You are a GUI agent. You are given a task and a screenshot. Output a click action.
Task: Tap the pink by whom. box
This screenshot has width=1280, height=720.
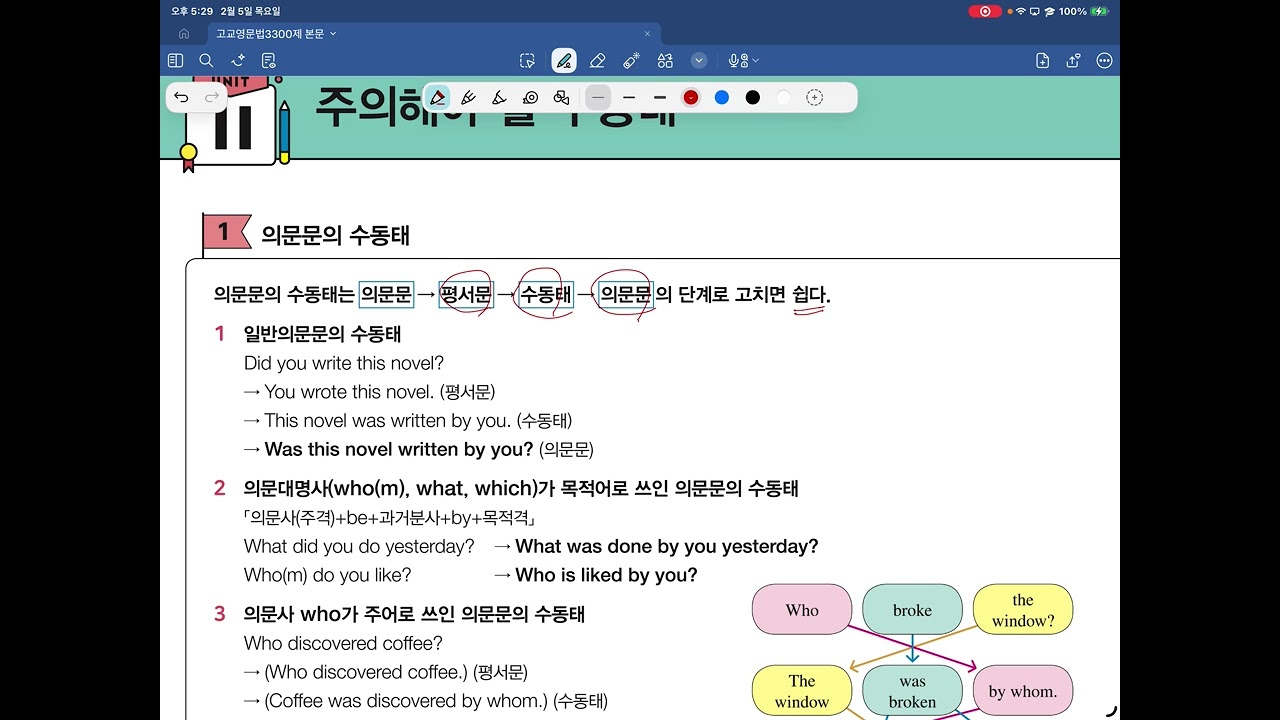click(x=1023, y=691)
